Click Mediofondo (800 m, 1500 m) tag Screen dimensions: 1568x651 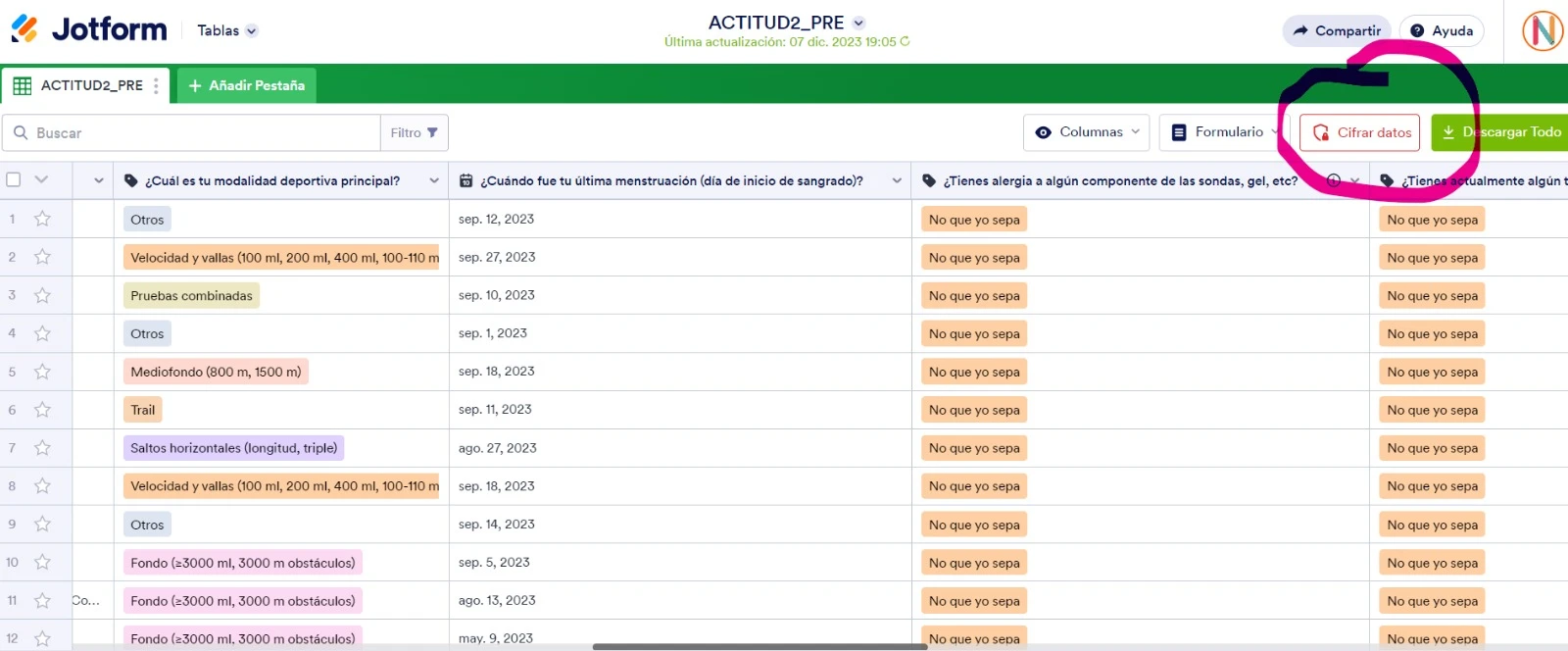216,373
